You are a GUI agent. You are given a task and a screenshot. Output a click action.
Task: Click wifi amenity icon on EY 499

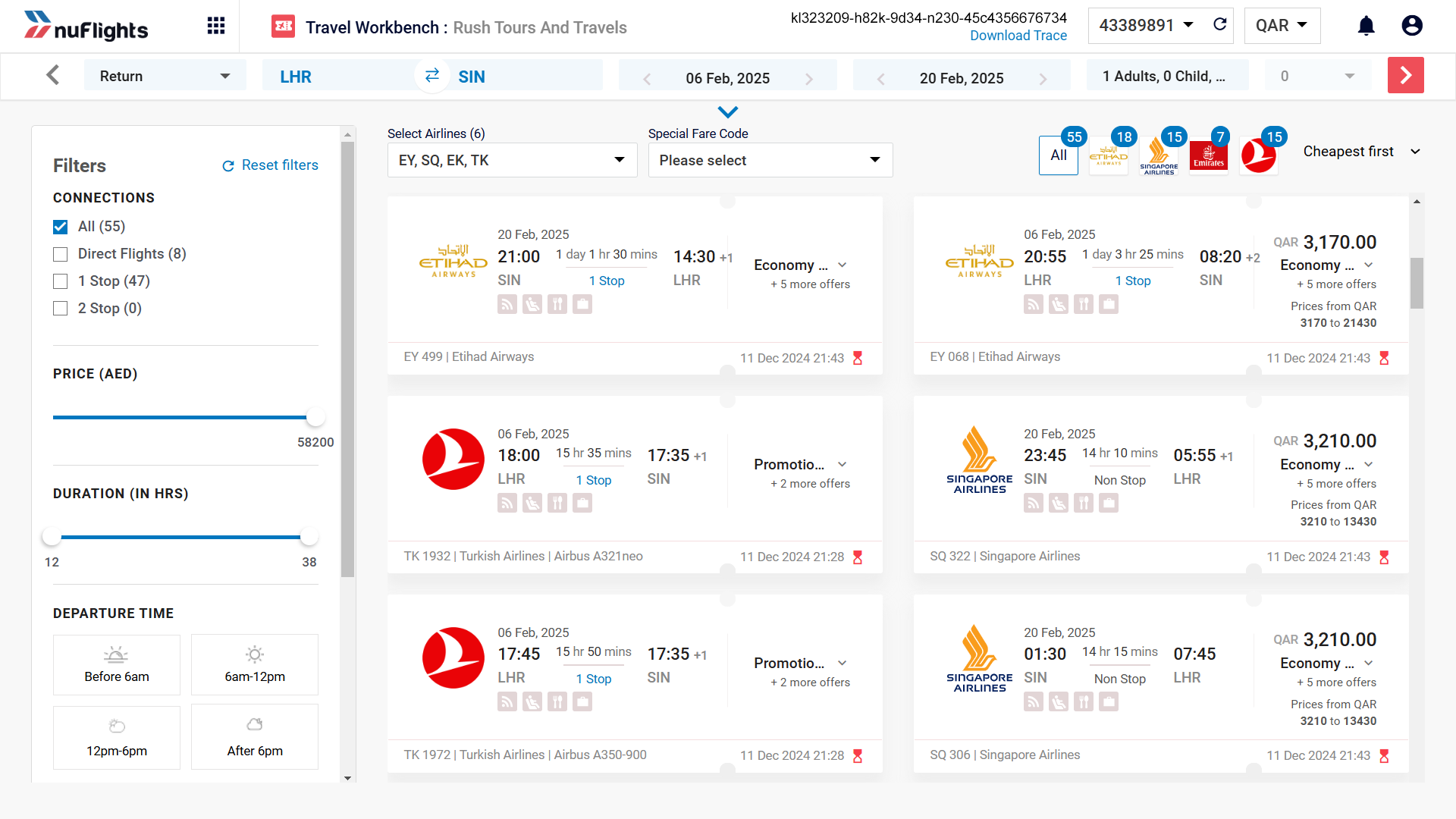point(507,304)
